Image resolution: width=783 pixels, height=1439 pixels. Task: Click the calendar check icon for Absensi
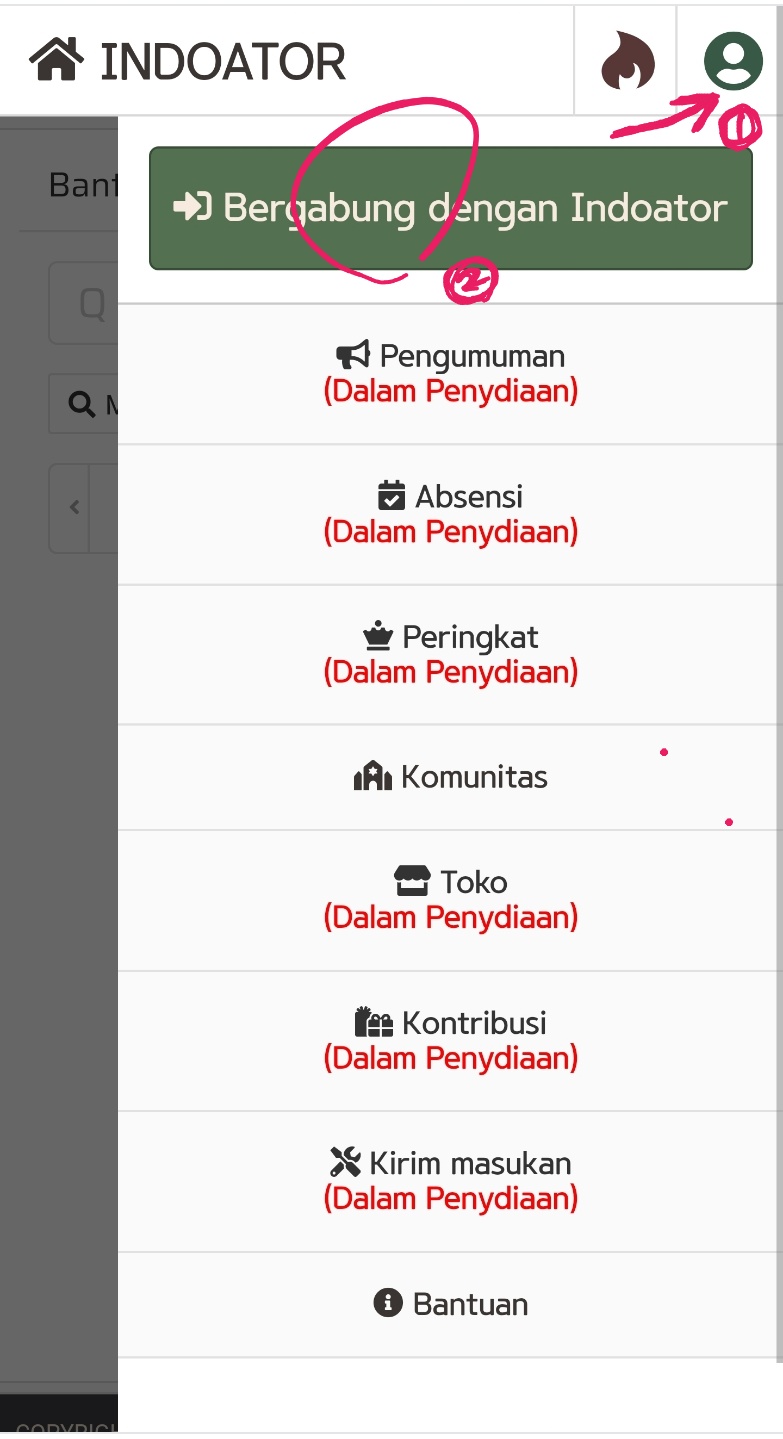(x=391, y=496)
